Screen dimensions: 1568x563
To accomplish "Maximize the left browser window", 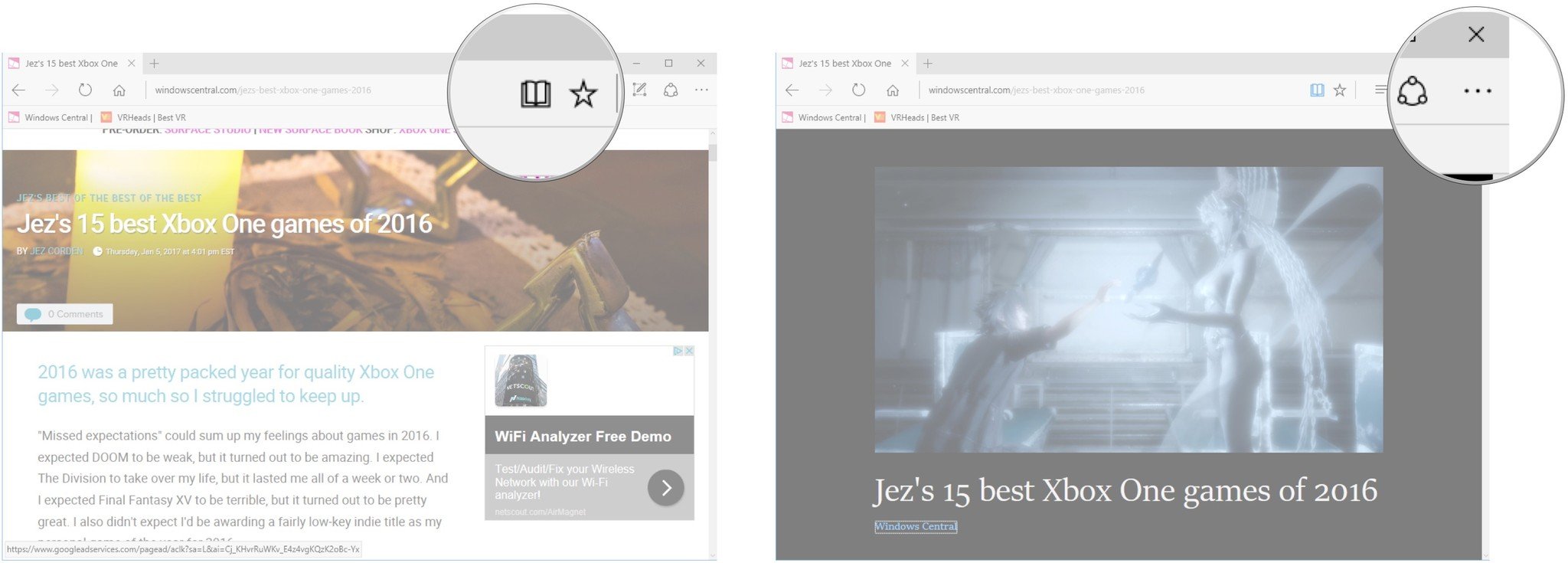I will pyautogui.click(x=668, y=64).
